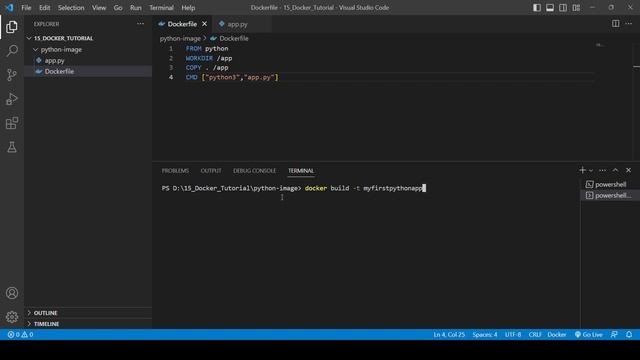
Task: Click the Explorer more actions ellipsis
Action: pyautogui.click(x=140, y=24)
